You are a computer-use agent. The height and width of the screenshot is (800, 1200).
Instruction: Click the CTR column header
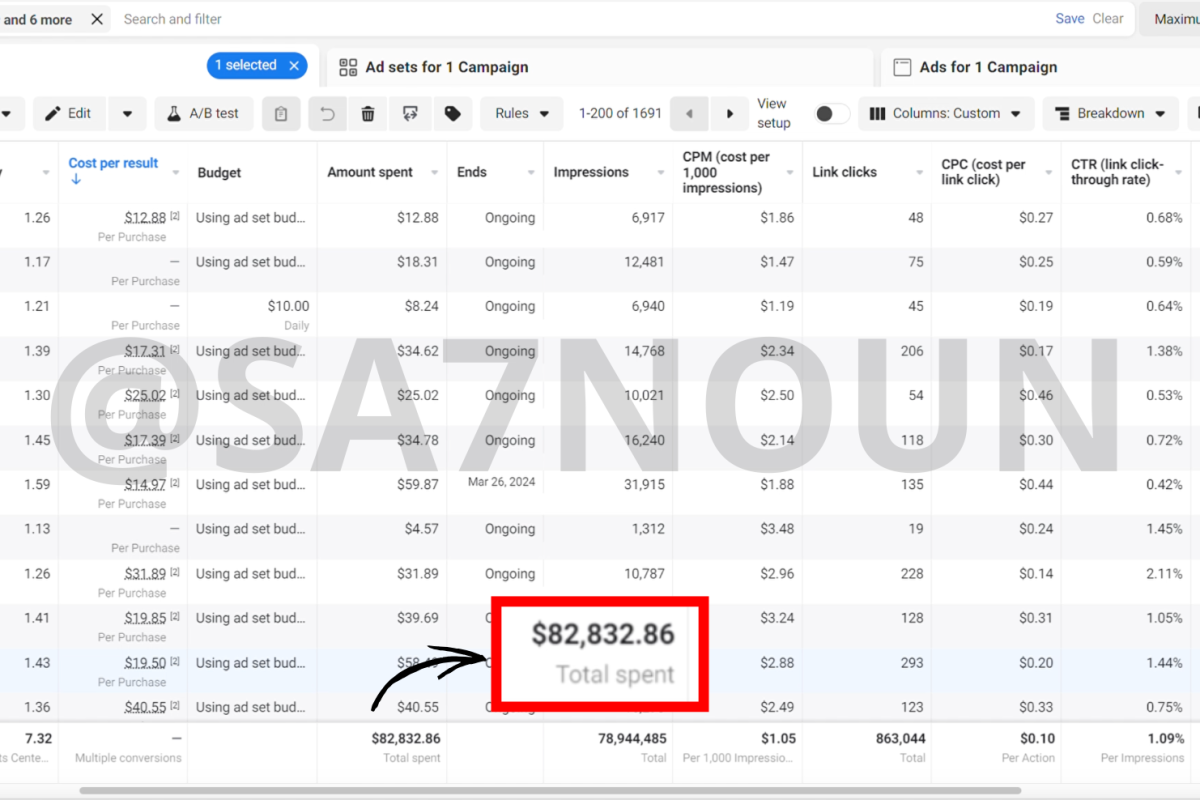1117,172
